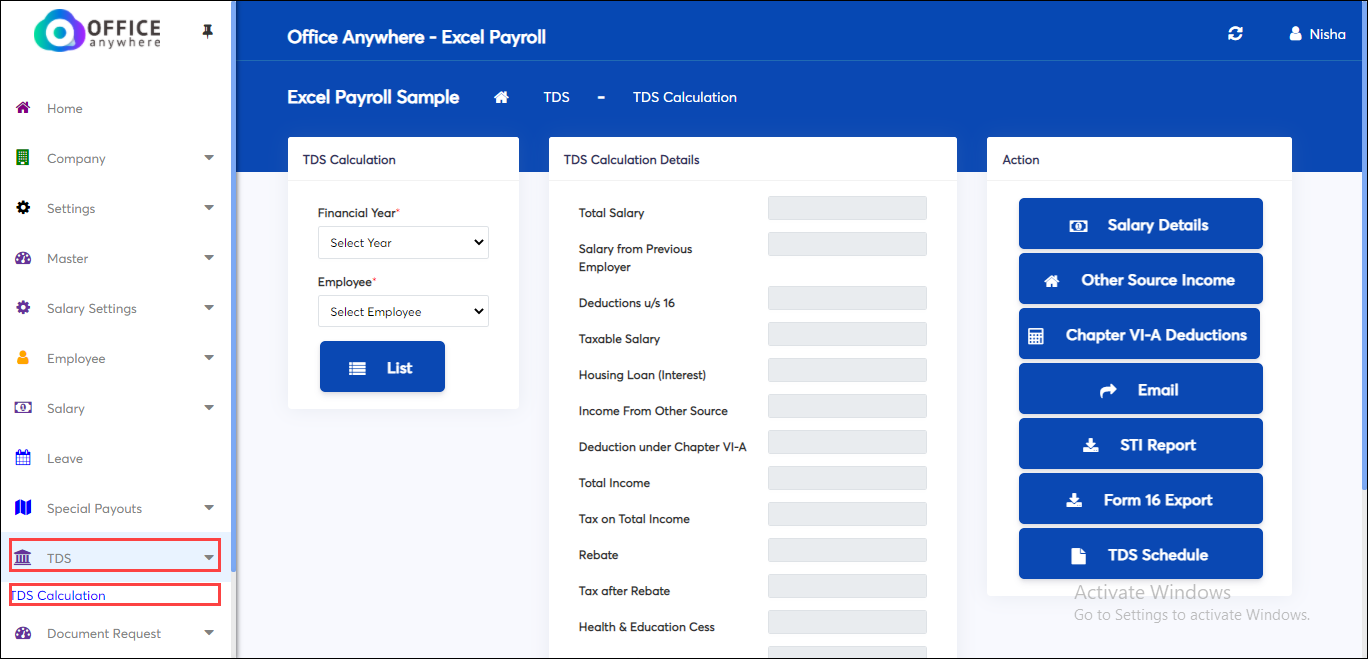Click the Settings gear icon
Viewport: 1368px width, 659px height.
23,208
